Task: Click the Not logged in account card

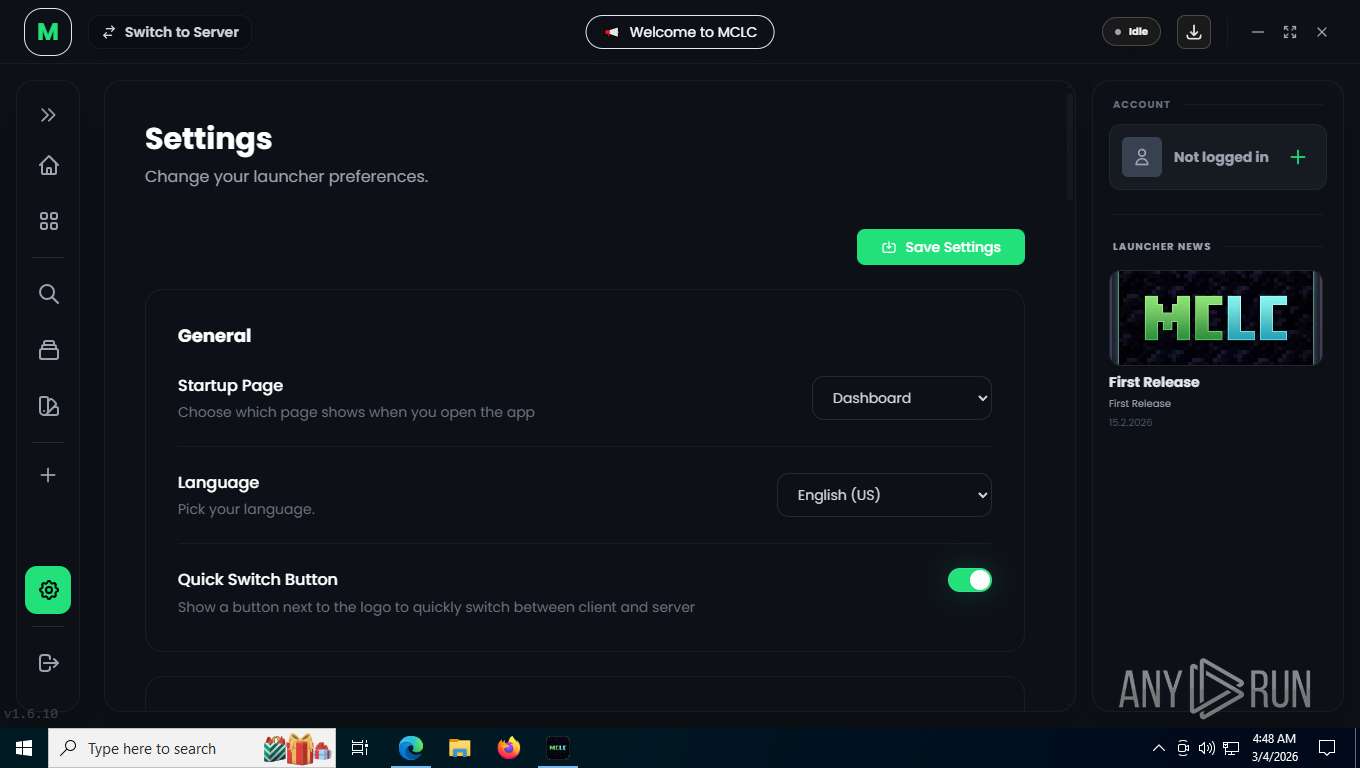Action: [1218, 157]
